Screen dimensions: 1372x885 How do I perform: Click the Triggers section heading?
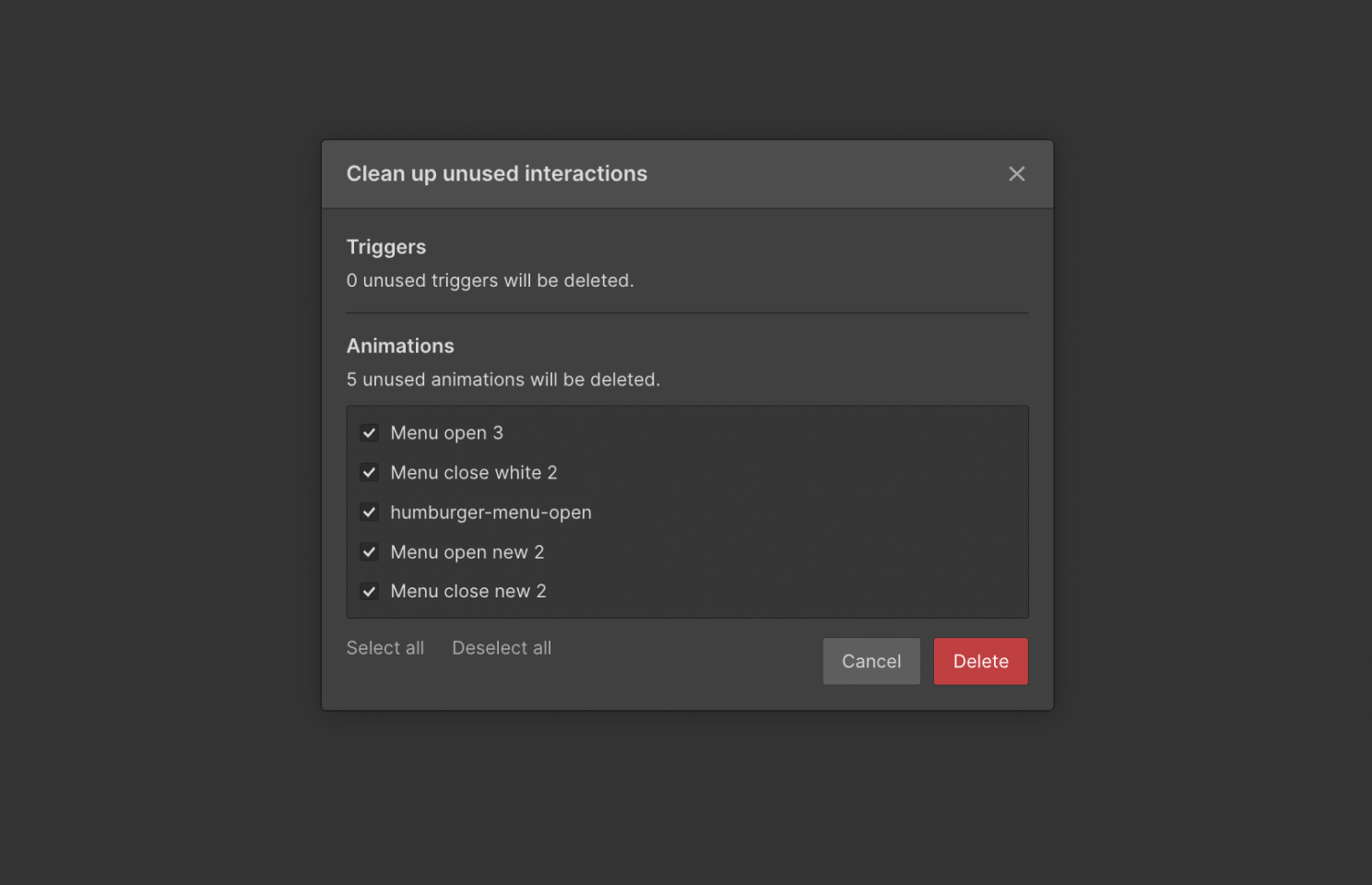point(386,247)
